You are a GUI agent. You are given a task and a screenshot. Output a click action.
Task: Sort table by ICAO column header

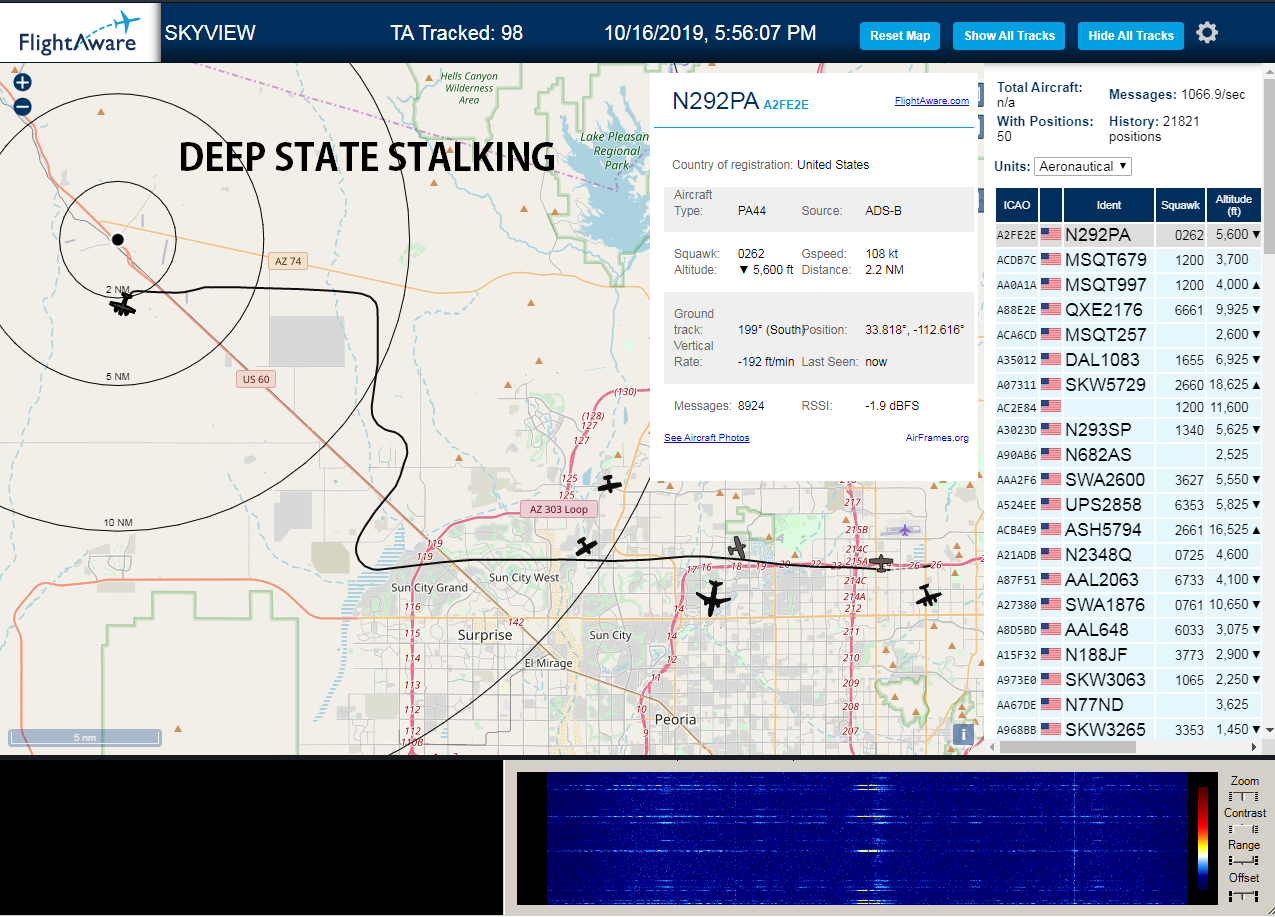coord(1017,205)
